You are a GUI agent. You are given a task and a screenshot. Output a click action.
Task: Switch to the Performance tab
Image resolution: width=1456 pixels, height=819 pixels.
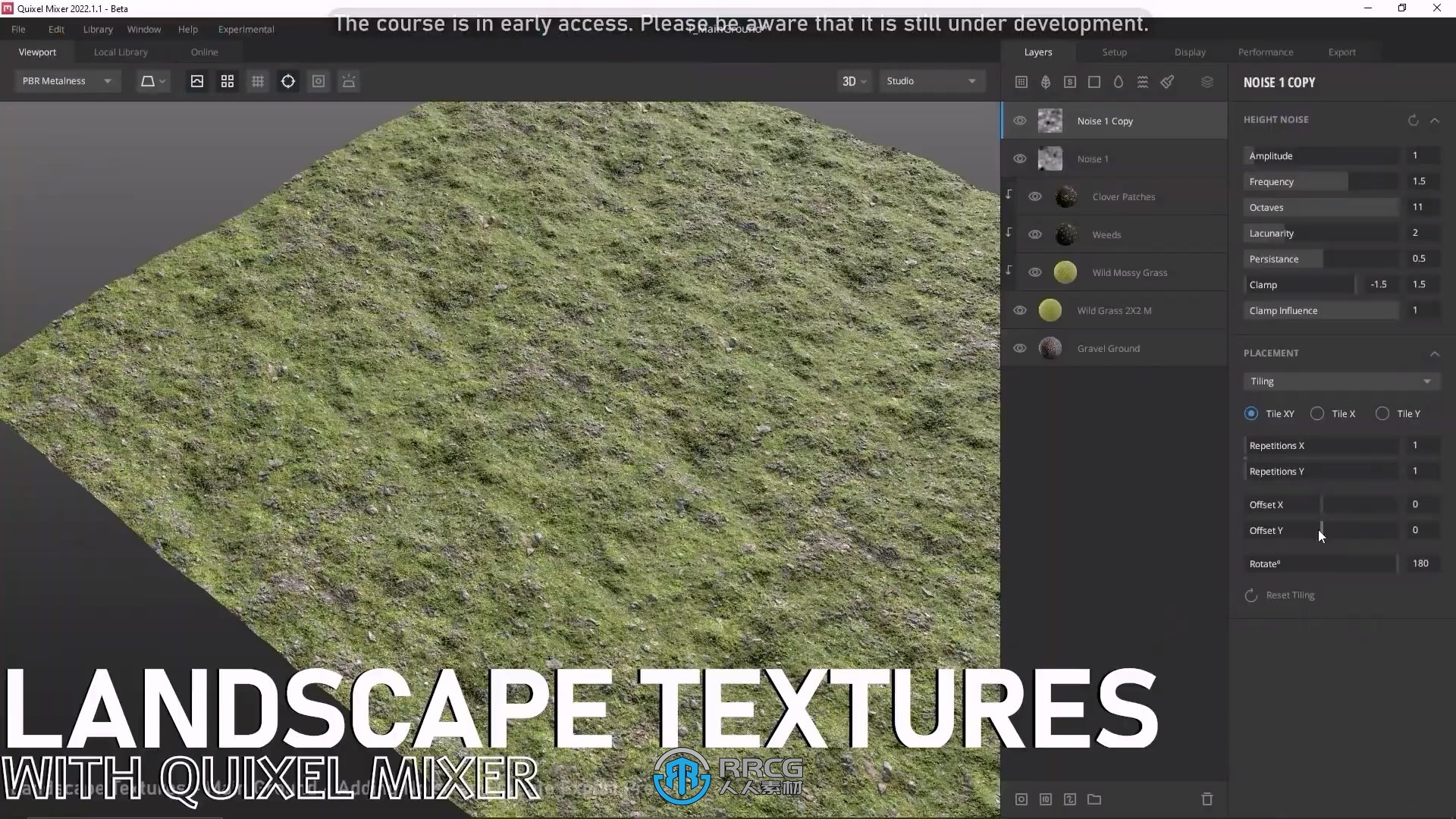[1266, 52]
